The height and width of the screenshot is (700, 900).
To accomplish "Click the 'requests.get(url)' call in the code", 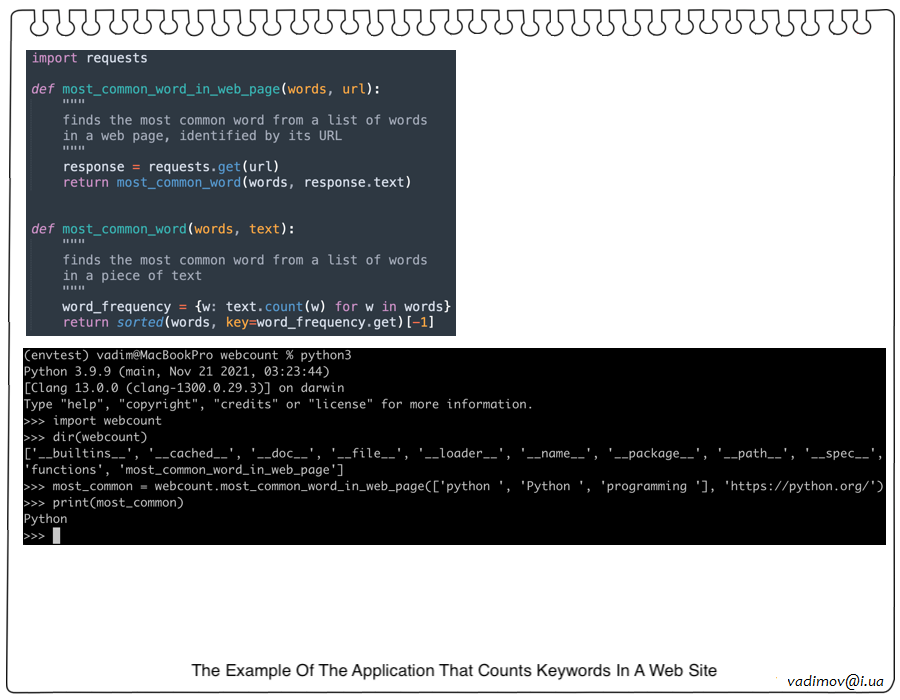I will tap(213, 167).
